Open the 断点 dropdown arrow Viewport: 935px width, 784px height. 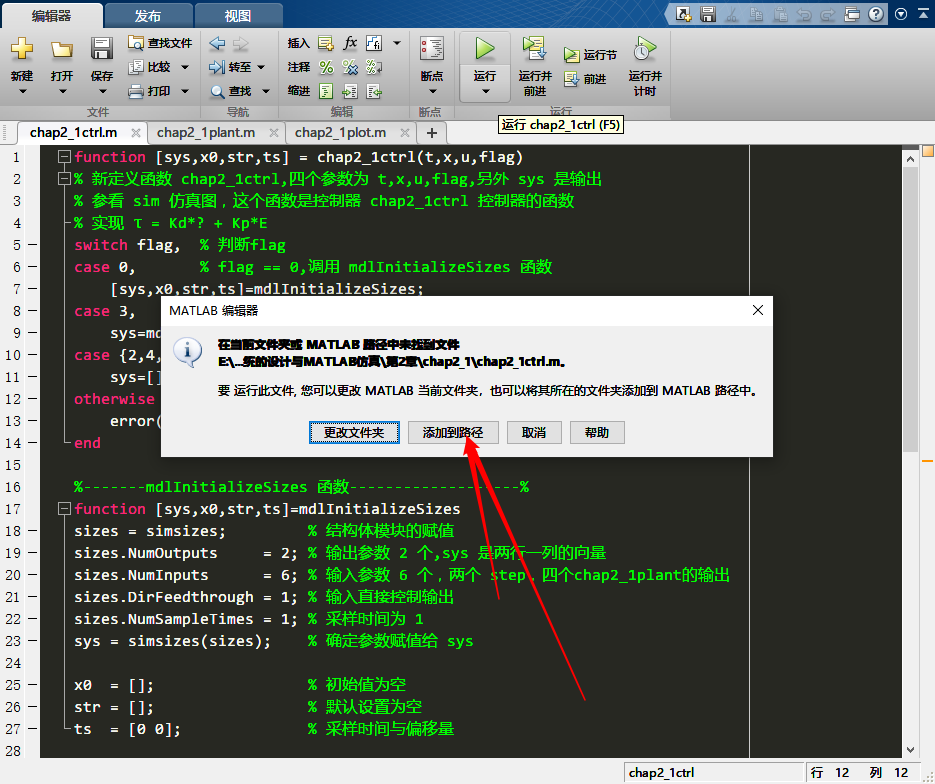[x=432, y=91]
